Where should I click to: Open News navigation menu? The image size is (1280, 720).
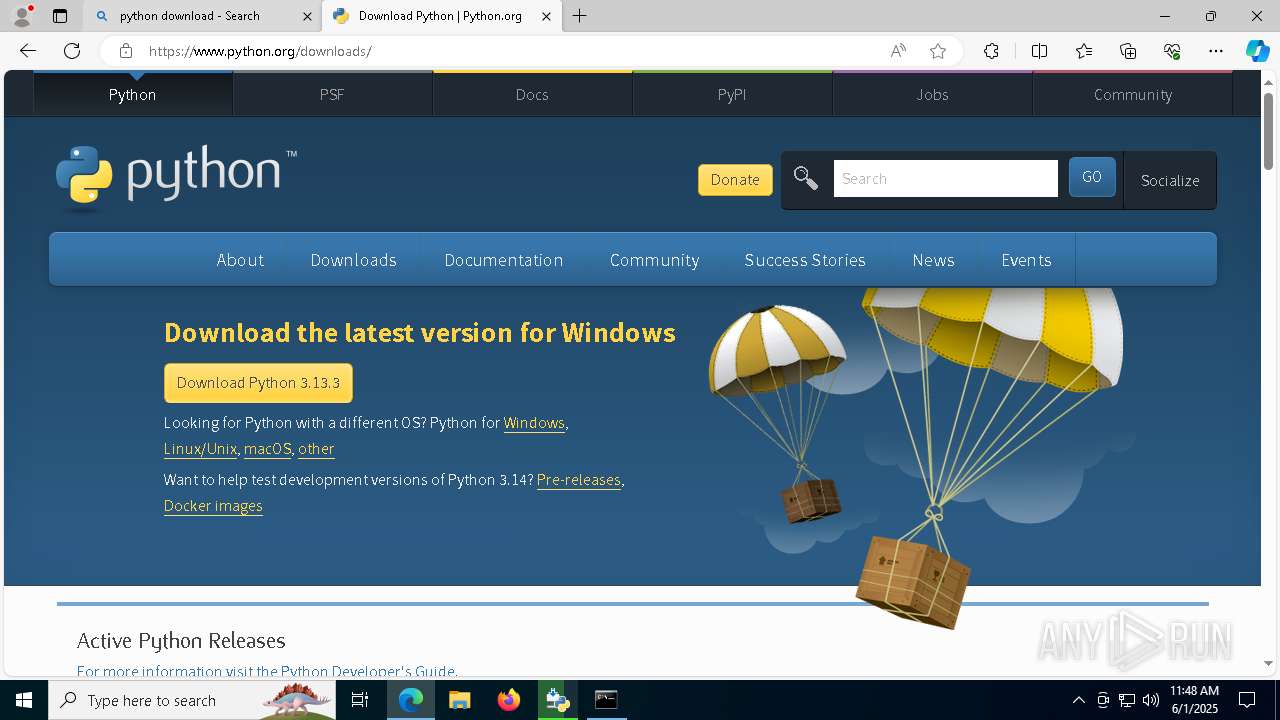tap(933, 260)
